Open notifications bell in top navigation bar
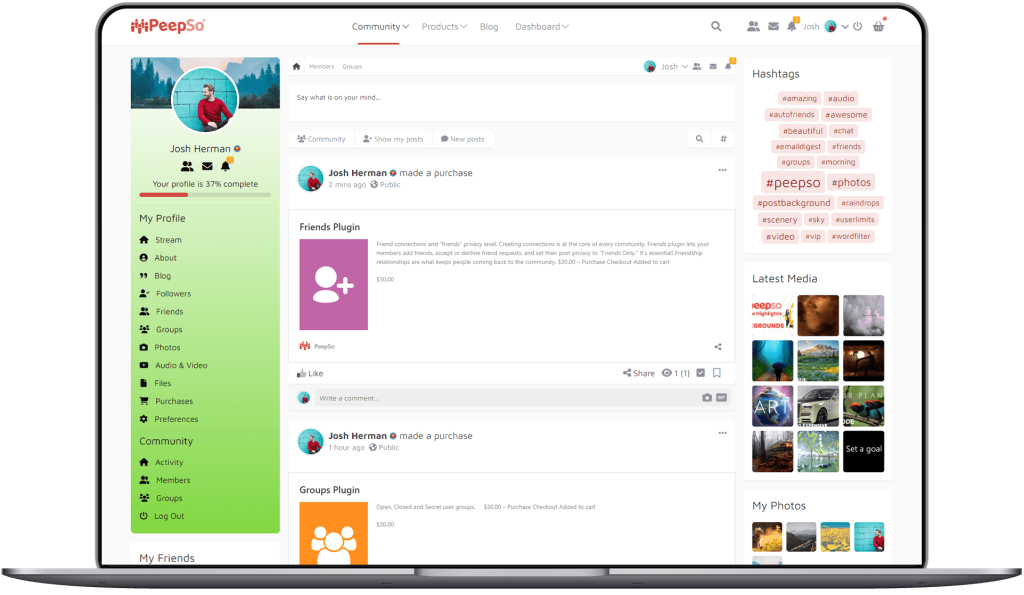 coord(792,27)
